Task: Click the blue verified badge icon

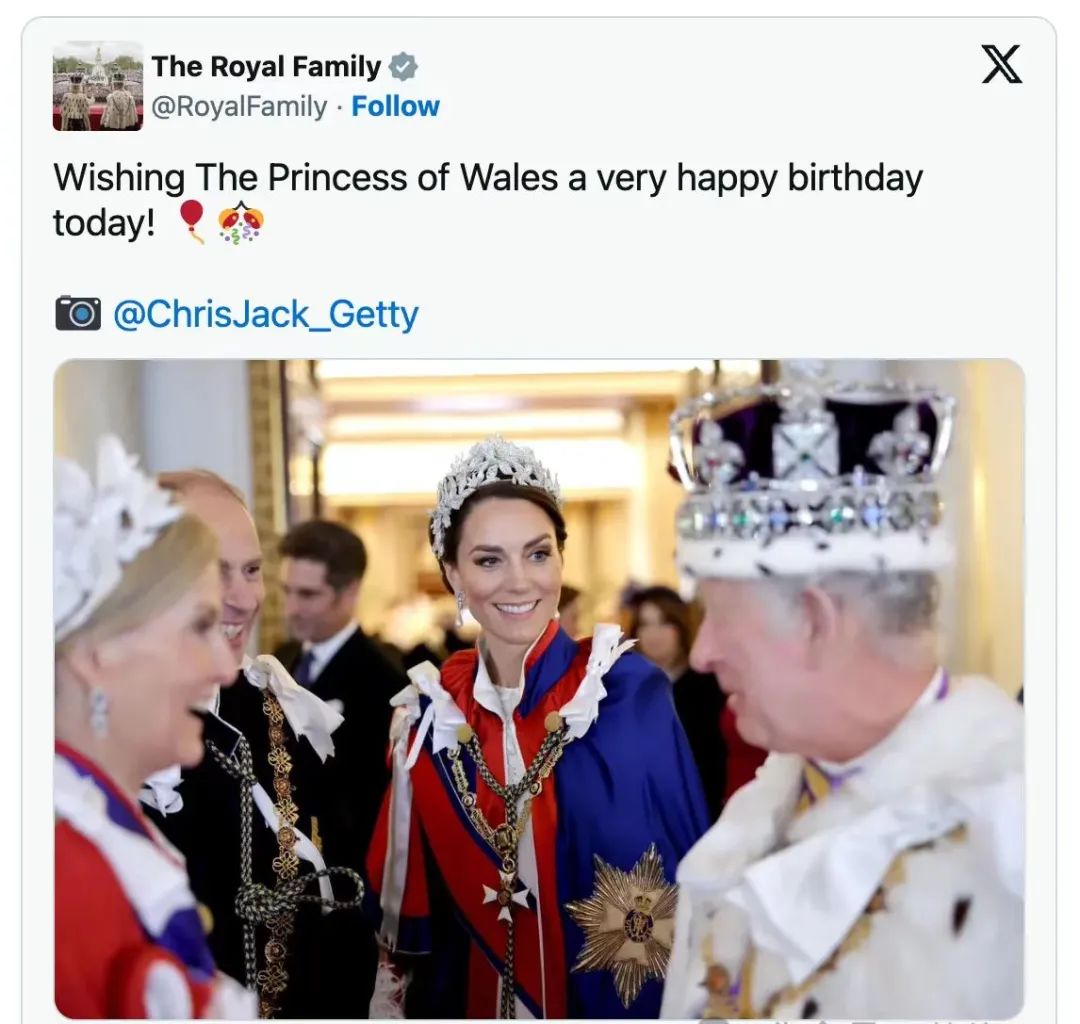Action: [403, 67]
